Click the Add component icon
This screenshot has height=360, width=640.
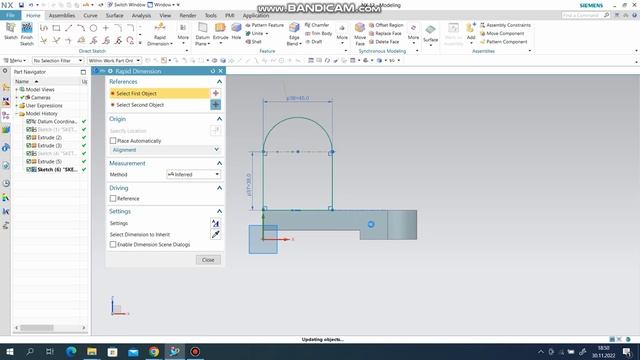(x=471, y=28)
